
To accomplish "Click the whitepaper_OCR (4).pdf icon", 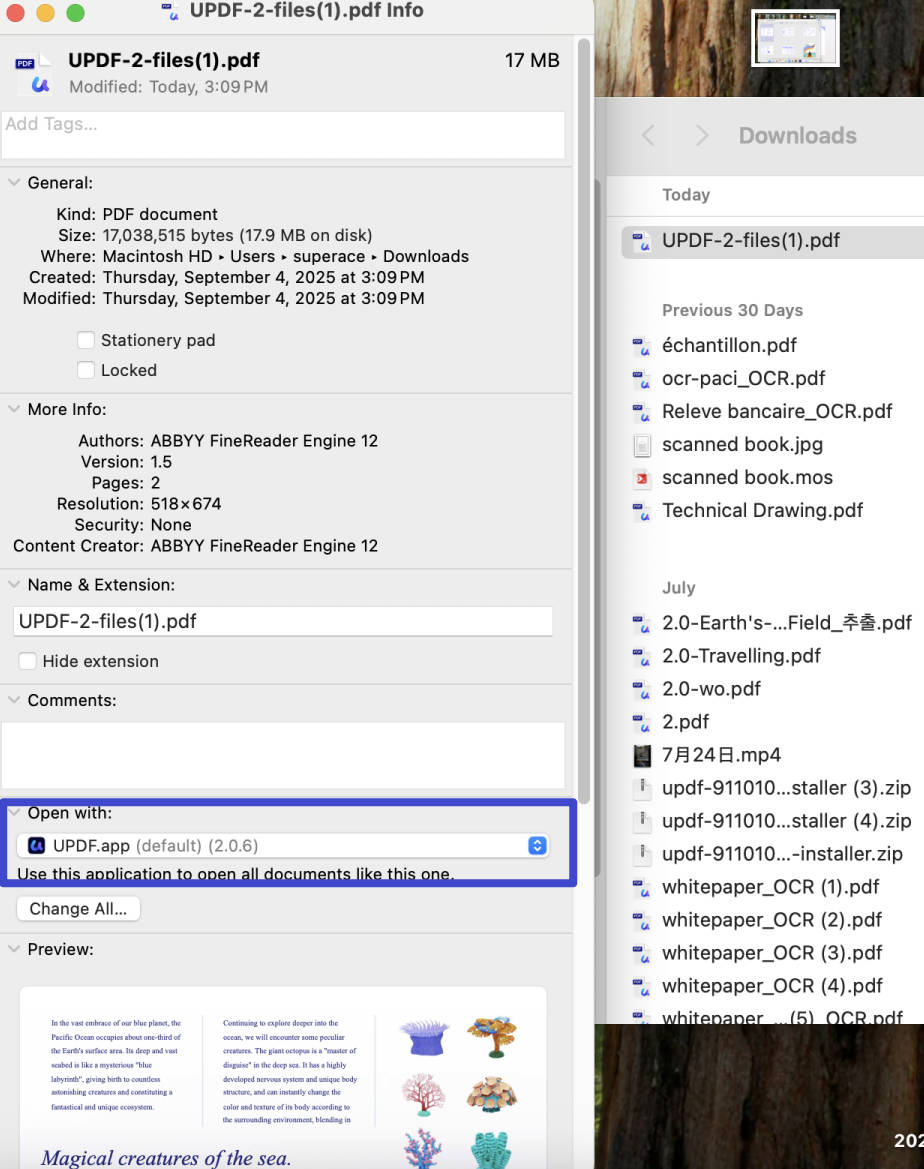I will pyautogui.click(x=641, y=986).
